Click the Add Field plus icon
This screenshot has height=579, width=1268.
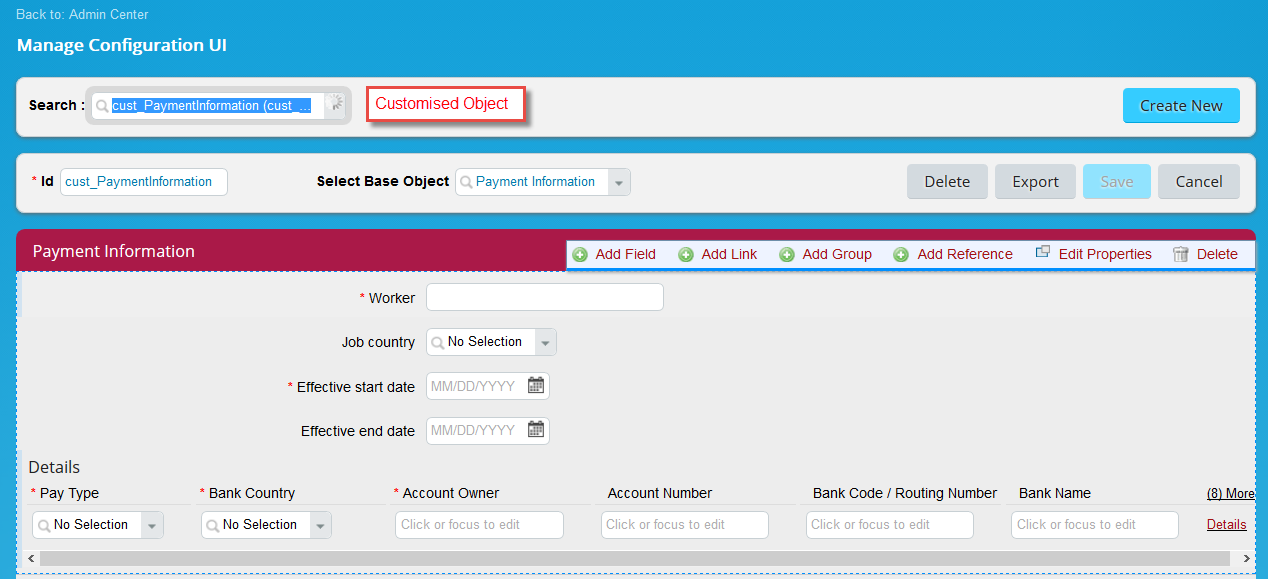tap(580, 254)
